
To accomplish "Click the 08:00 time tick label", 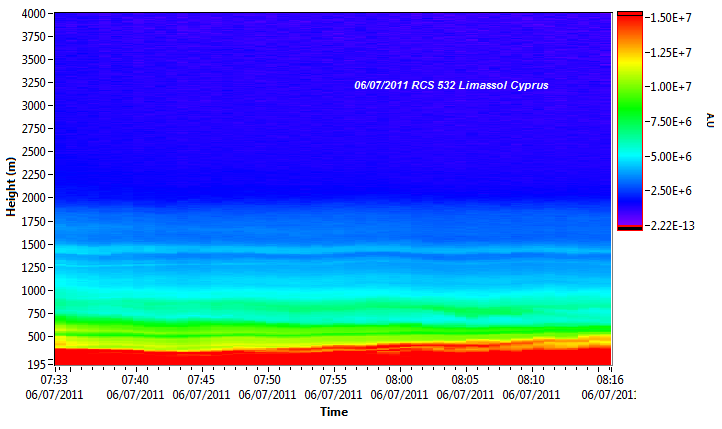I will (399, 381).
